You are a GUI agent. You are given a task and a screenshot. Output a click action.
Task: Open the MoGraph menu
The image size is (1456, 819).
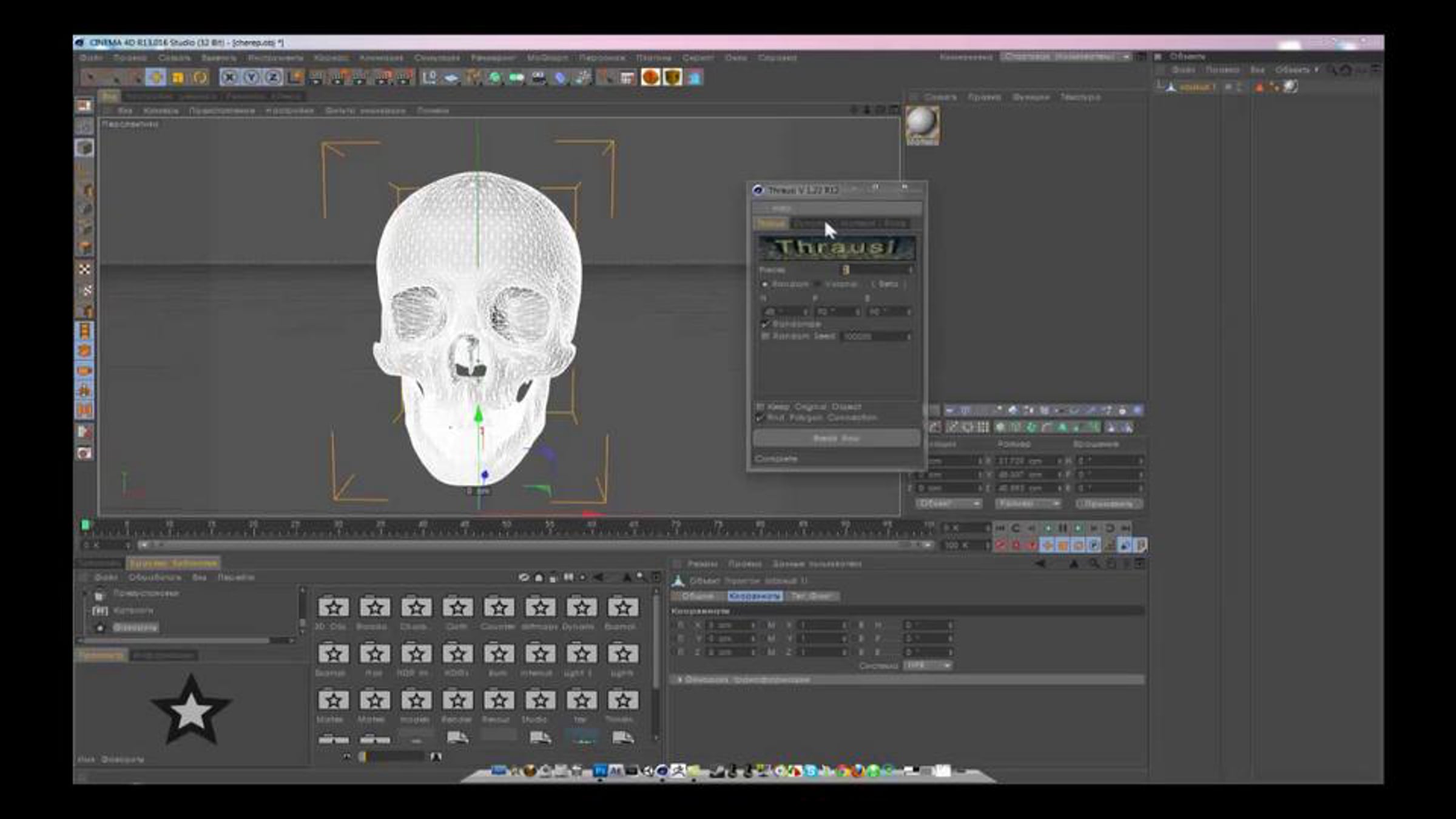[x=547, y=58]
